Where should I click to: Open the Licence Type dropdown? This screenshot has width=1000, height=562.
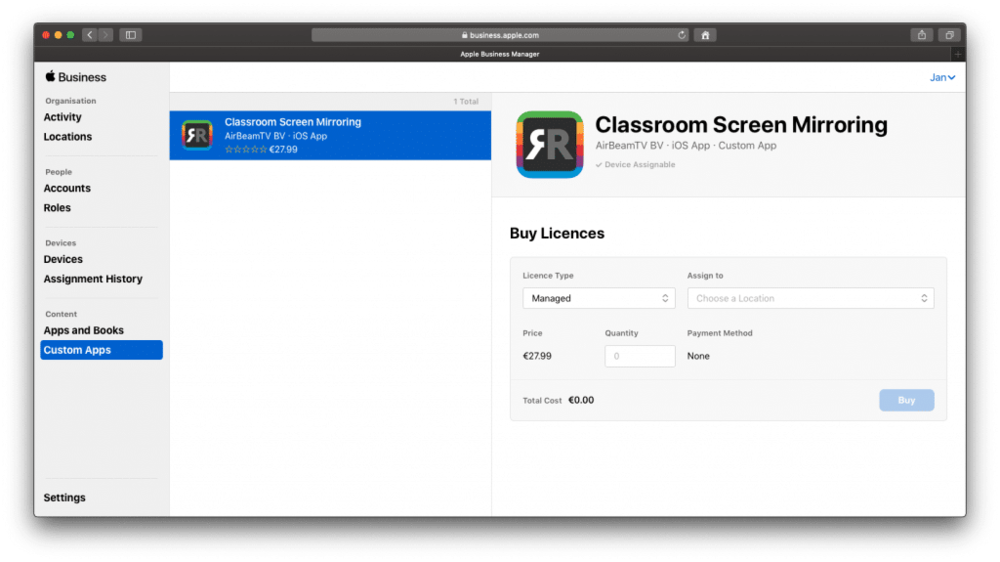598,298
